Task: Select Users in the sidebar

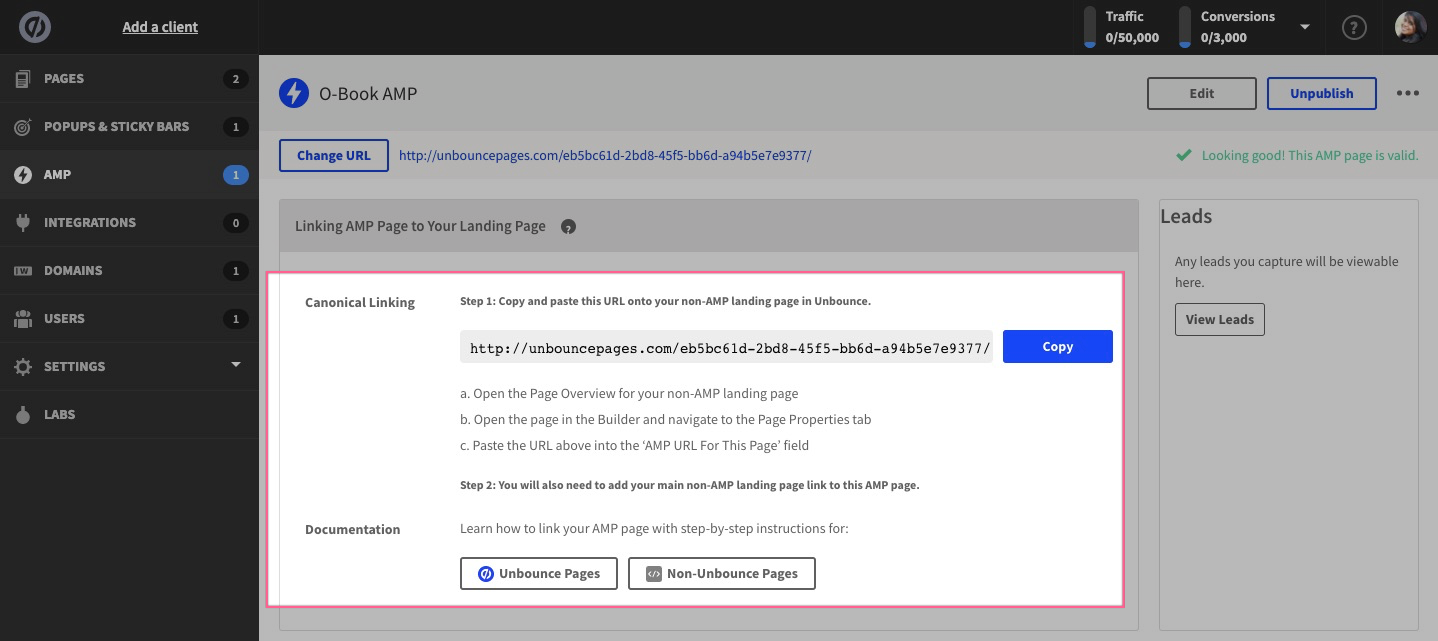Action: 129,319
